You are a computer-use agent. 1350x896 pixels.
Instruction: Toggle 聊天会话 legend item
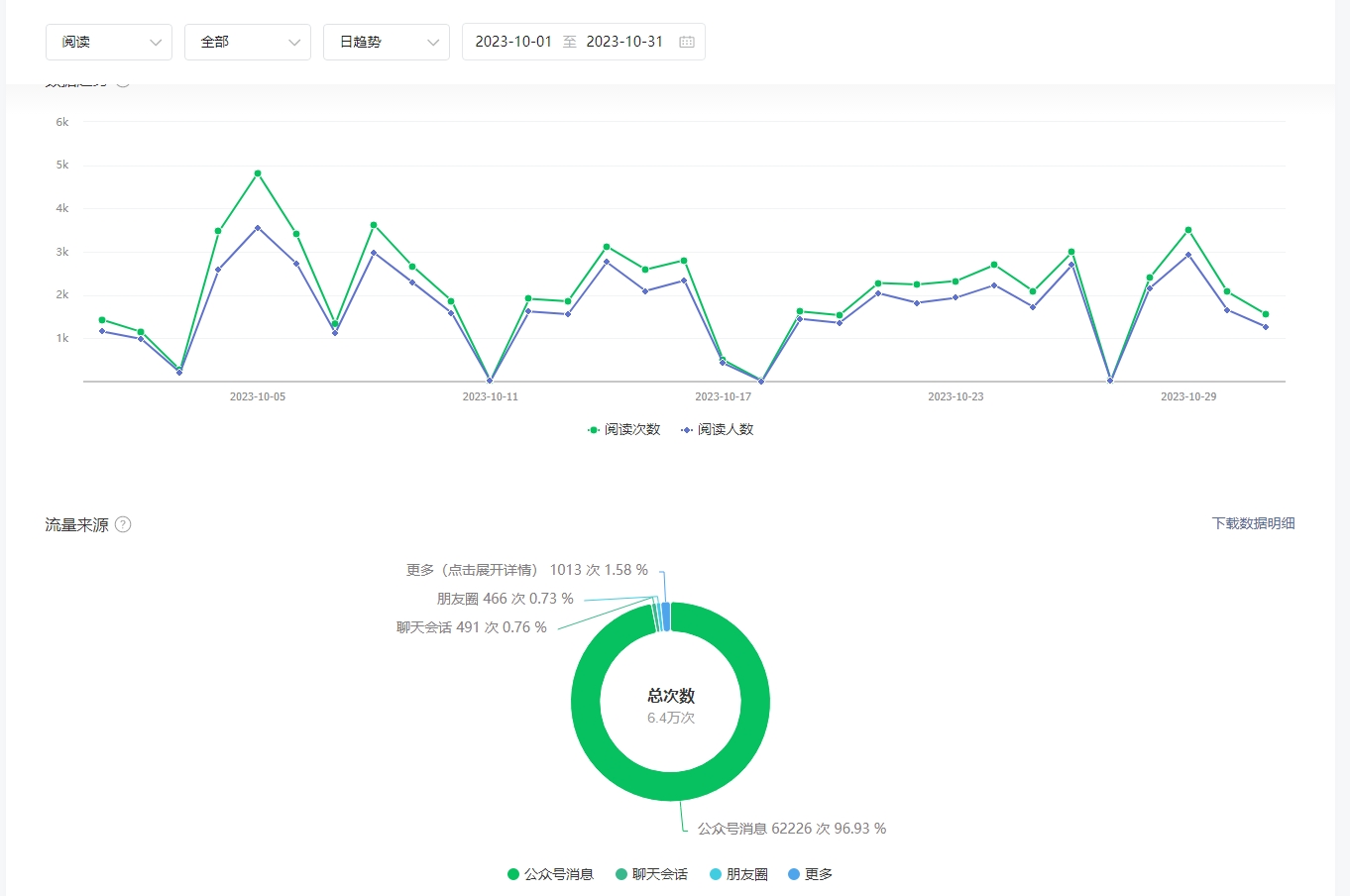[651, 874]
